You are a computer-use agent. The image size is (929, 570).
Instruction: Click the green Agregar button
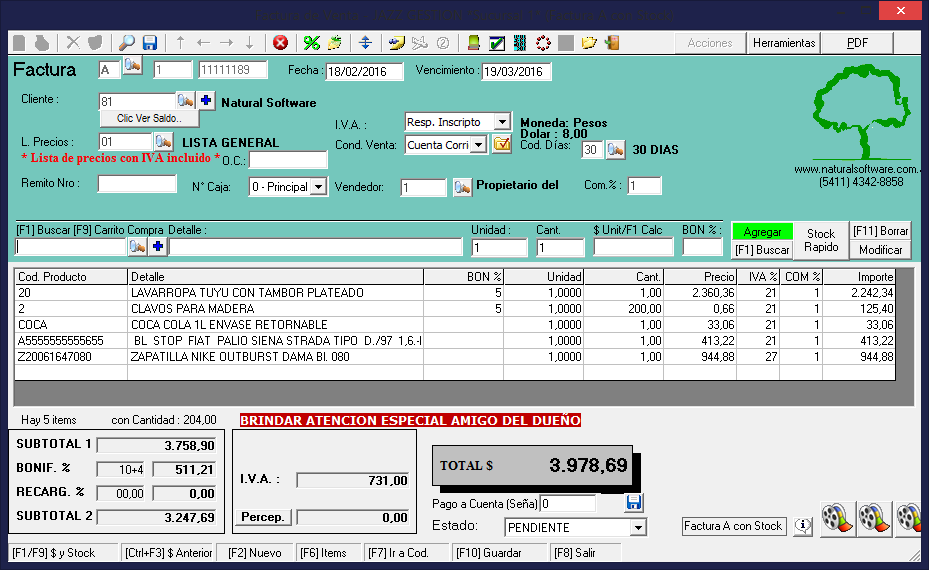(762, 231)
